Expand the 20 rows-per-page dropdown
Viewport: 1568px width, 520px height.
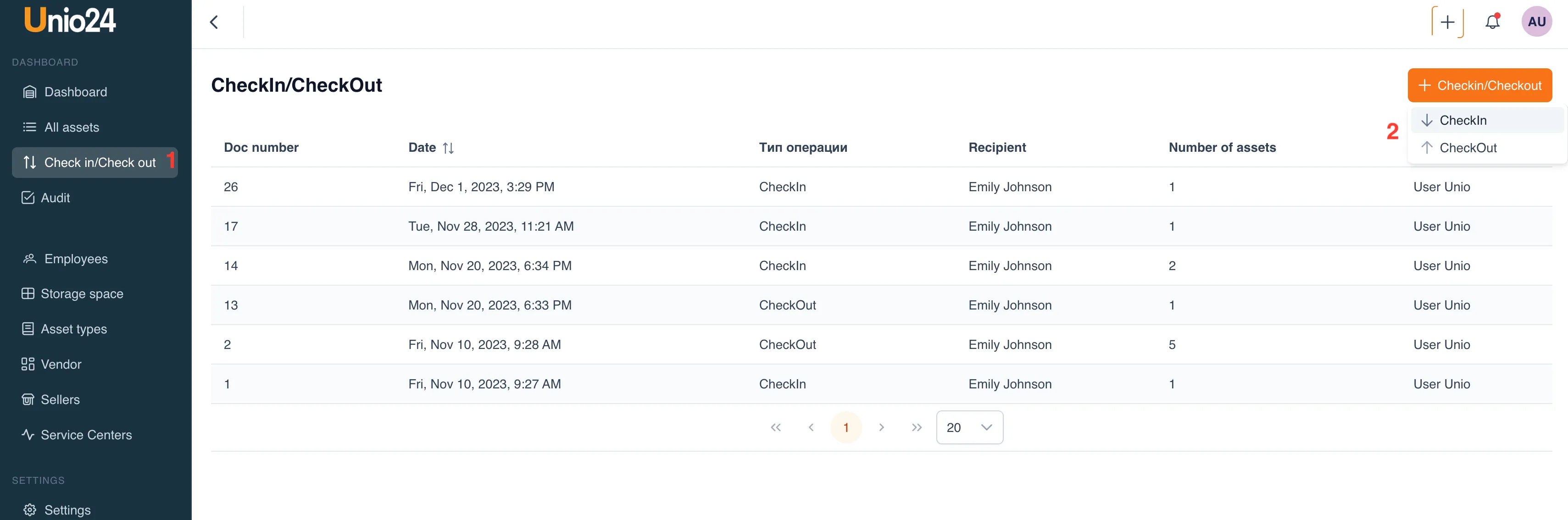coord(969,427)
